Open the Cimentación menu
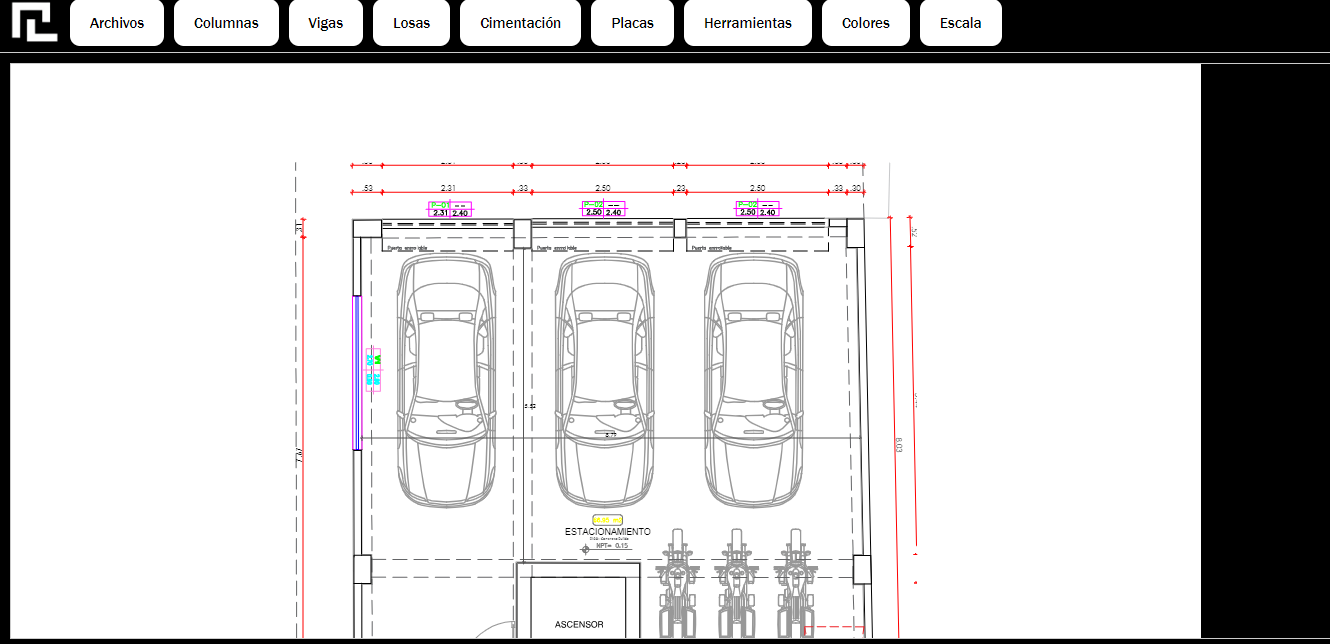1330x644 pixels. tap(520, 23)
